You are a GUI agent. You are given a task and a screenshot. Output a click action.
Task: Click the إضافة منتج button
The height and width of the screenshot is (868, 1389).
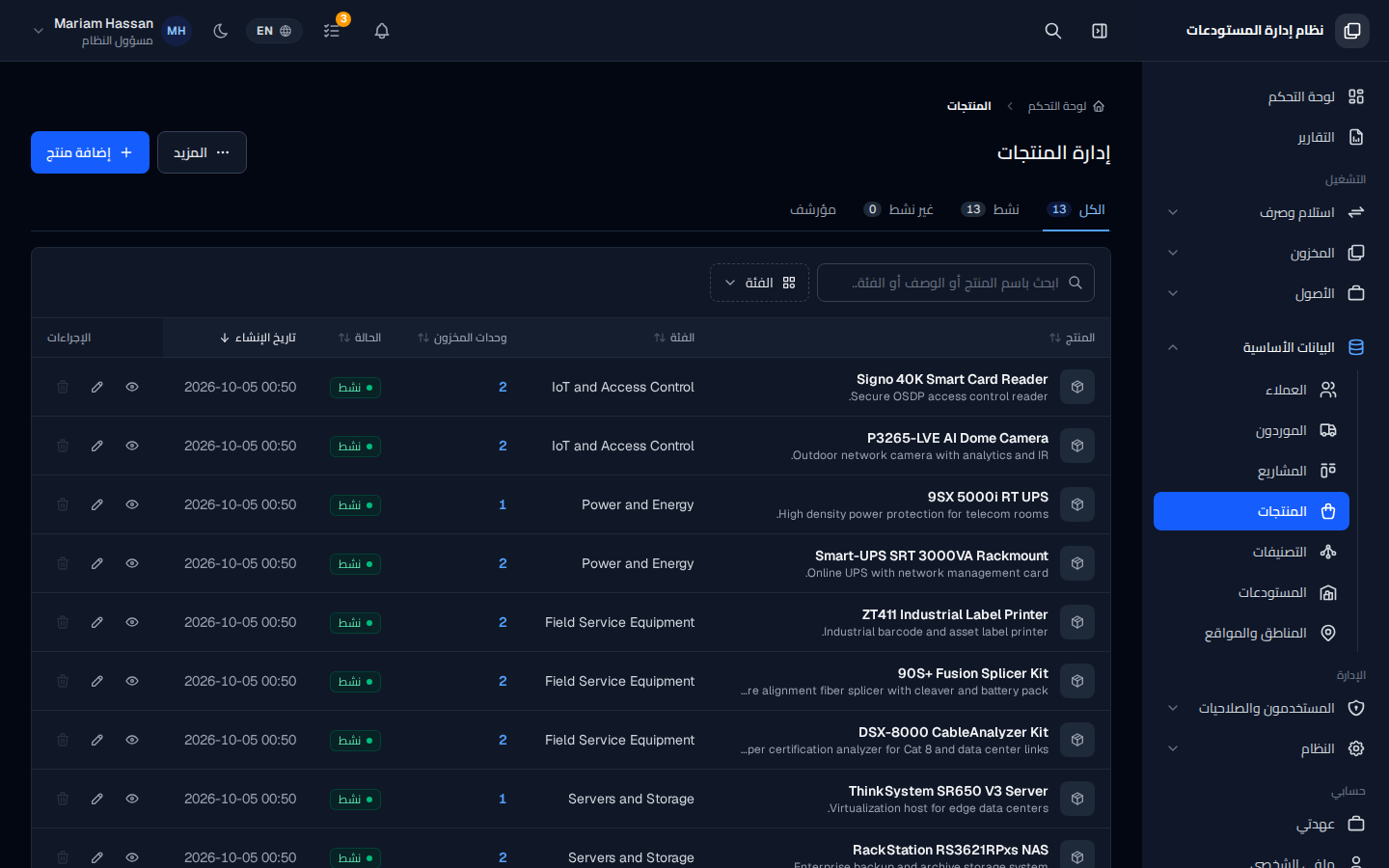90,152
